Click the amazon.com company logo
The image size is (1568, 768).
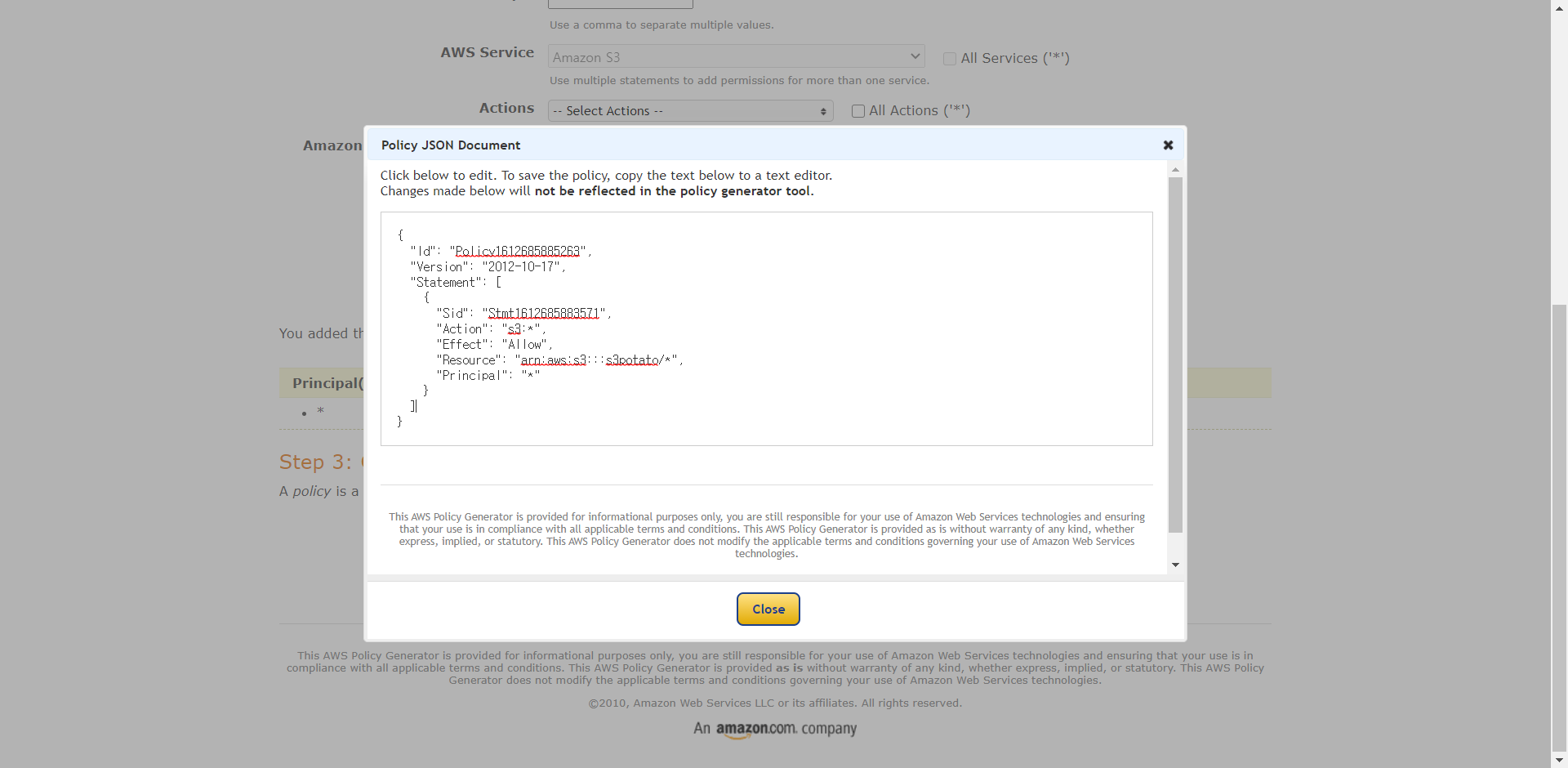tap(775, 729)
